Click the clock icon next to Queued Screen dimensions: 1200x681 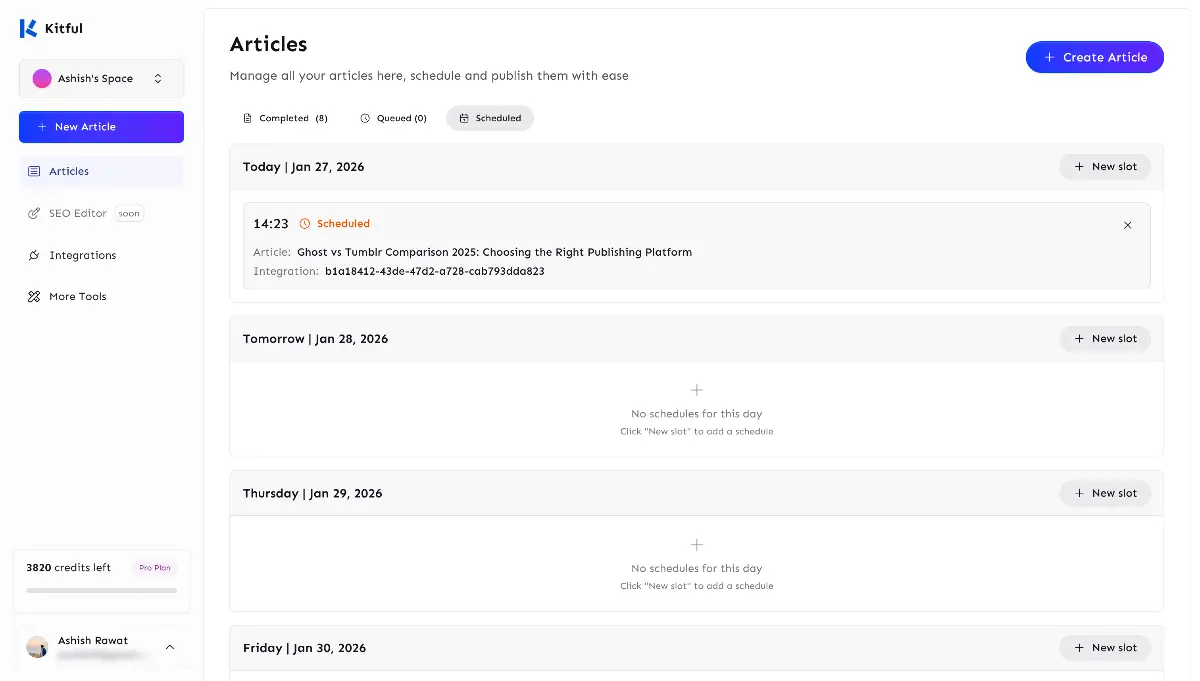click(x=366, y=117)
